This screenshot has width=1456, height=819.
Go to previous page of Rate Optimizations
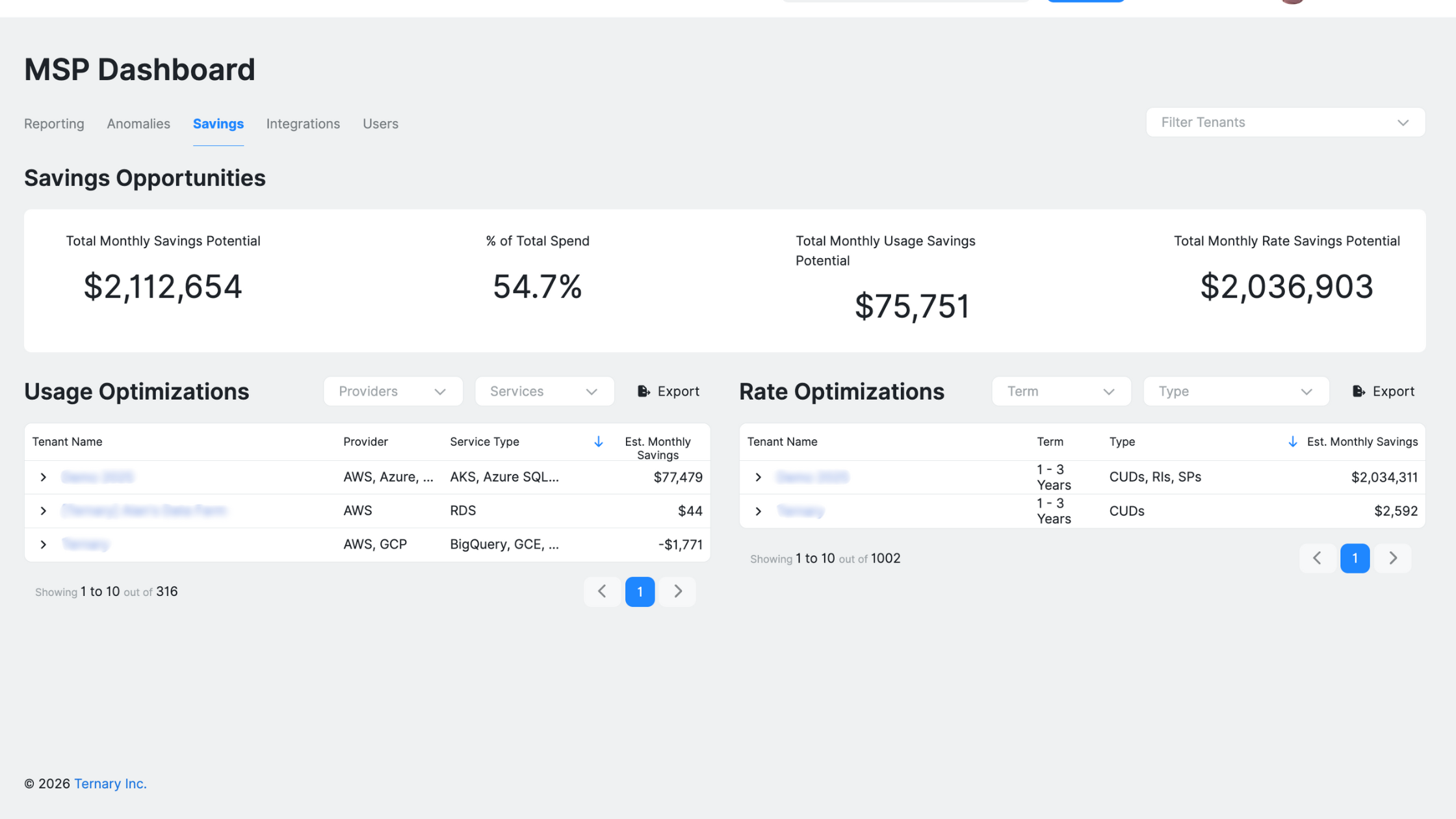[x=1317, y=558]
